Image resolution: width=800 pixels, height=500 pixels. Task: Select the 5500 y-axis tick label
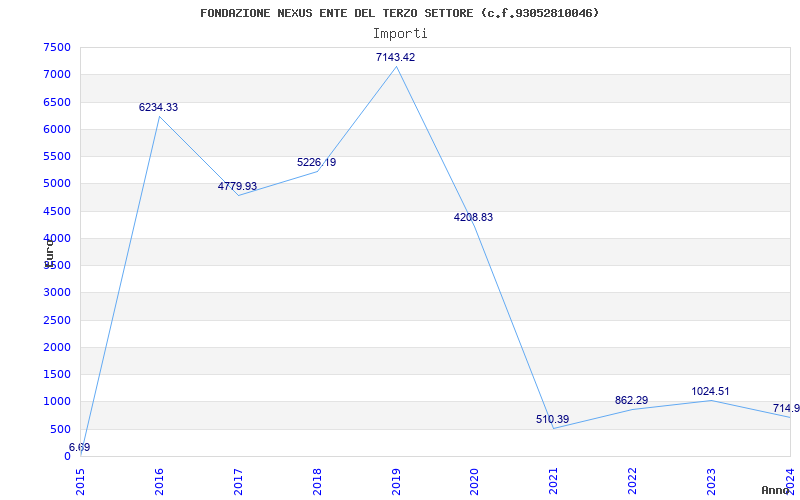[57, 156]
